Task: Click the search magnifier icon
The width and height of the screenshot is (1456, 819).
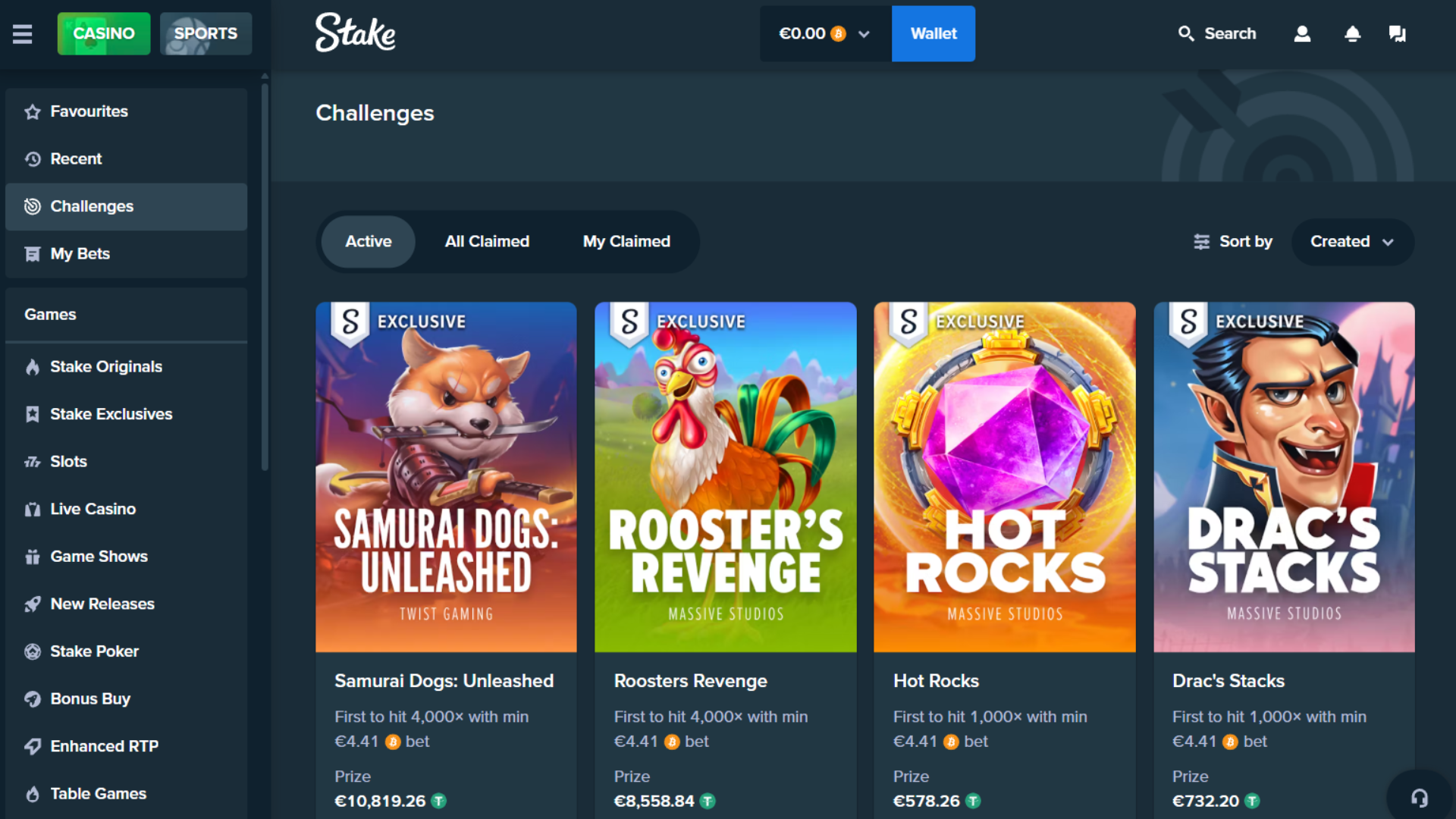Action: (x=1185, y=33)
